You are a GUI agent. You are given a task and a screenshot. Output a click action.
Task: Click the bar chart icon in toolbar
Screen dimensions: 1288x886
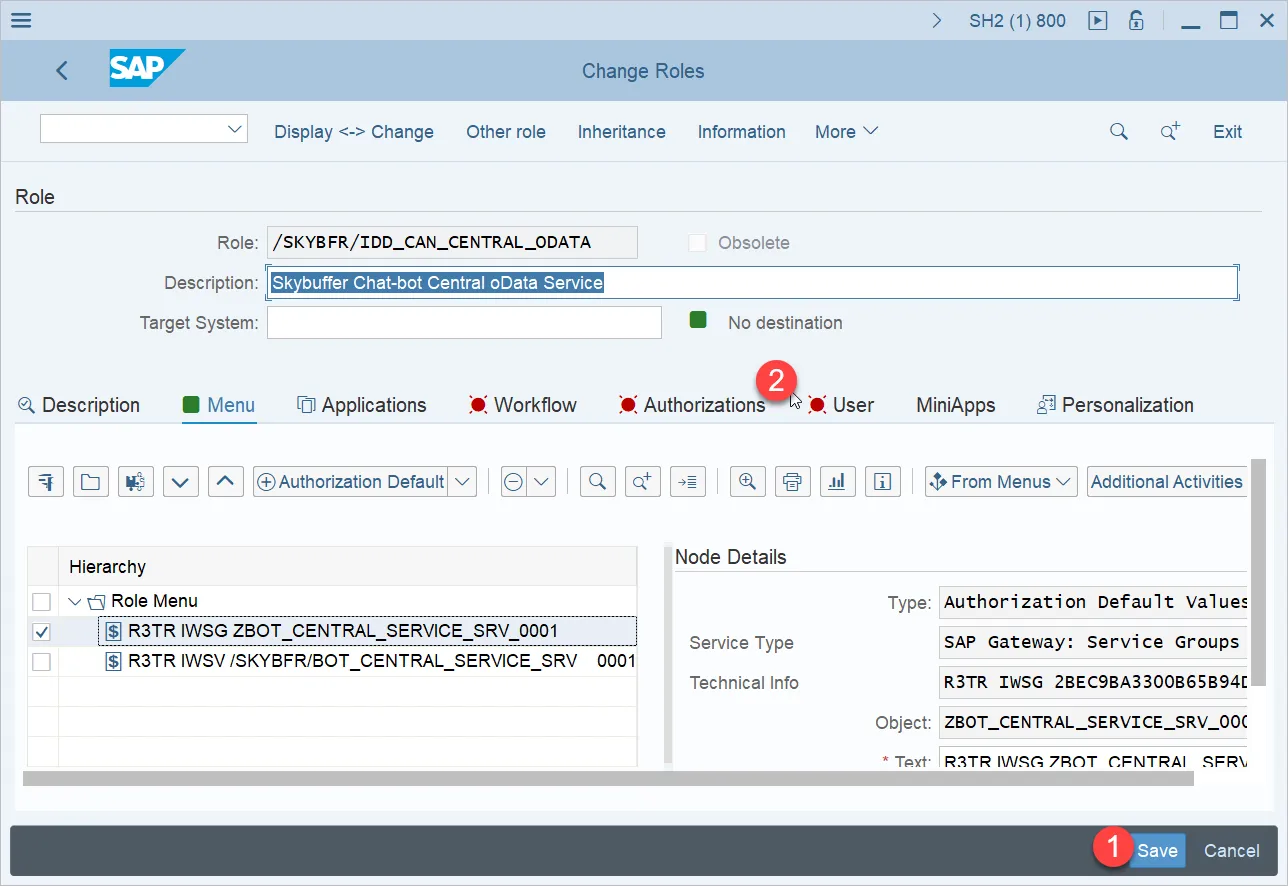[x=837, y=481]
